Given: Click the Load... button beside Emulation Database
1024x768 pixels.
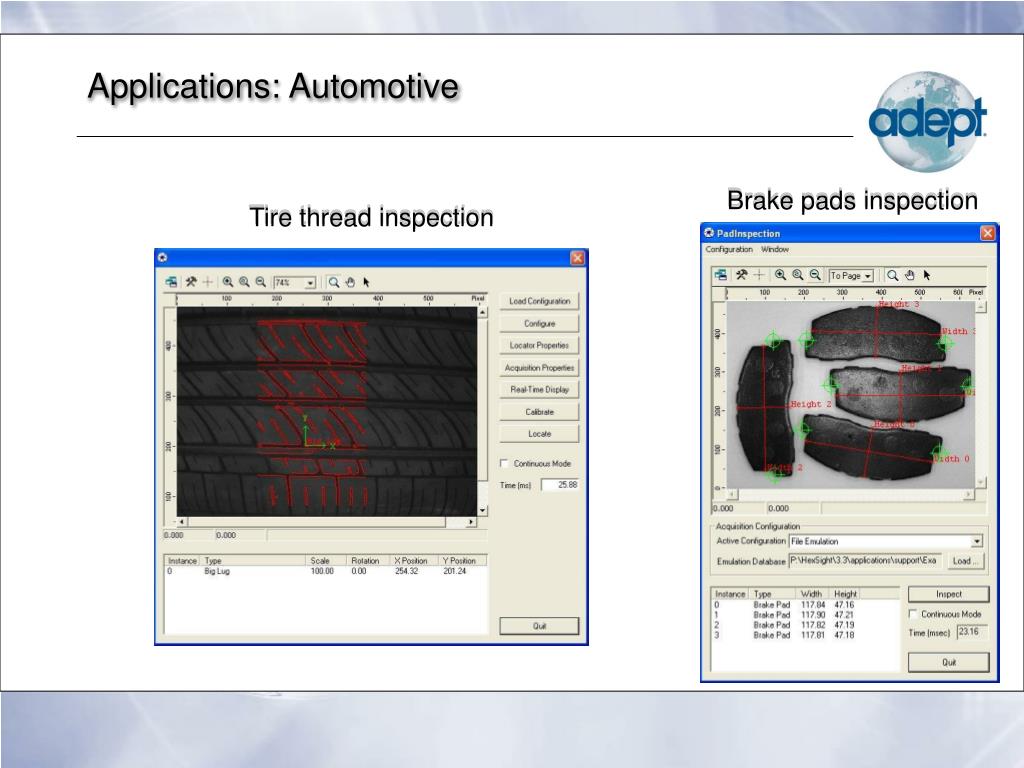Looking at the screenshot, I should click(965, 561).
